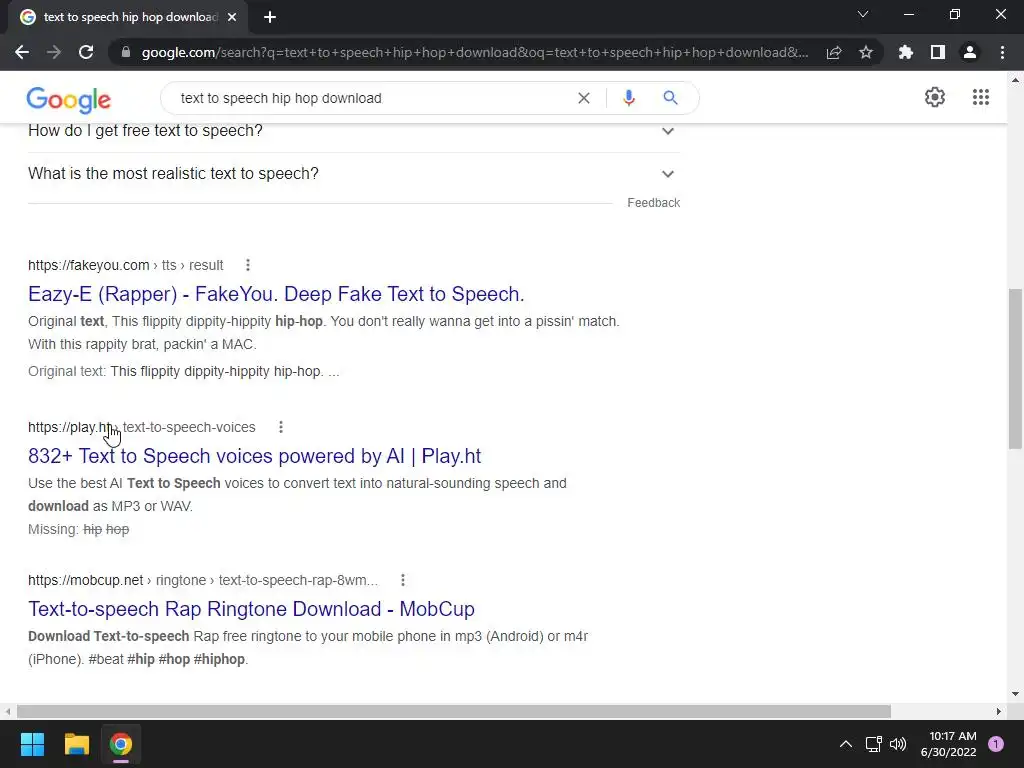This screenshot has width=1024, height=768.
Task: Click the Google logo
Action: pos(69,99)
